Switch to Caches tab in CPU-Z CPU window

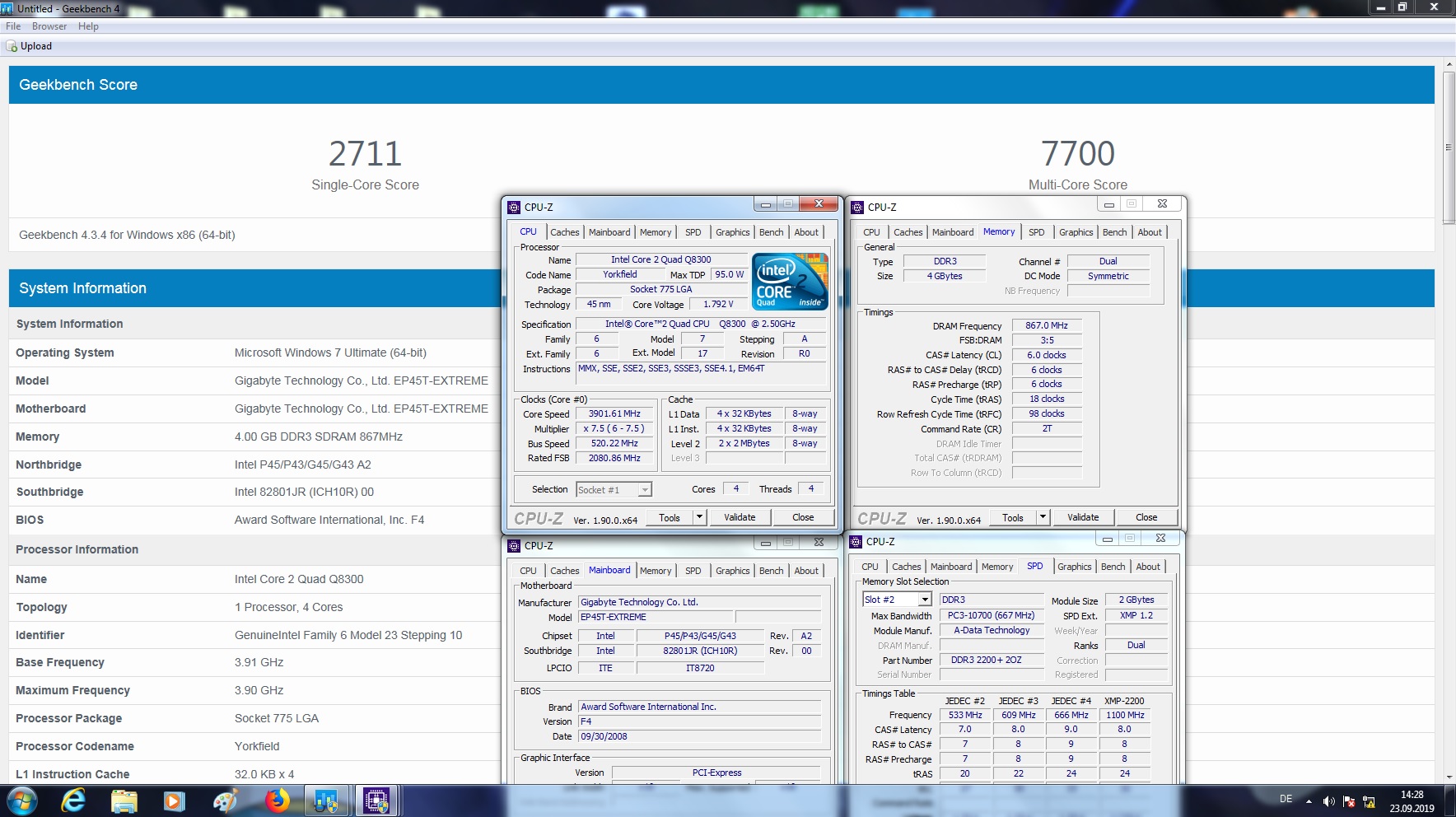pos(565,232)
